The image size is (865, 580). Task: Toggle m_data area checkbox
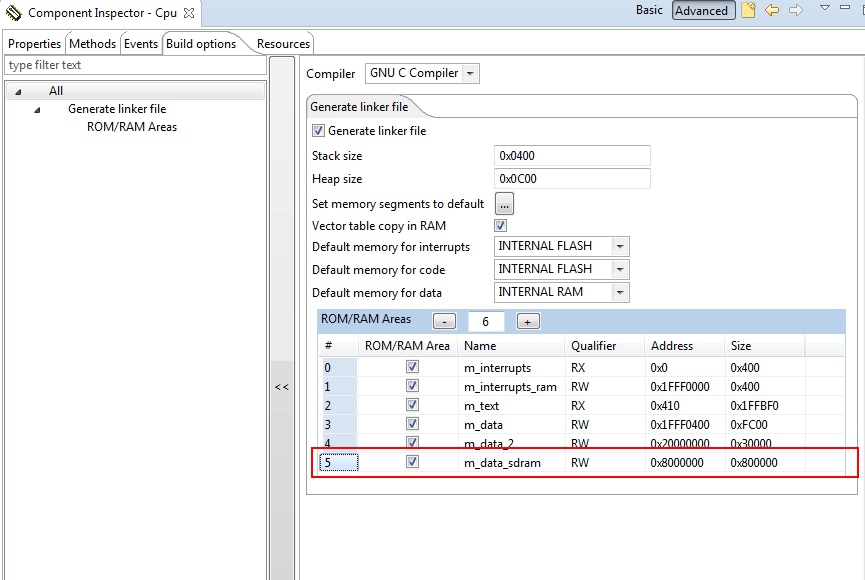click(412, 424)
